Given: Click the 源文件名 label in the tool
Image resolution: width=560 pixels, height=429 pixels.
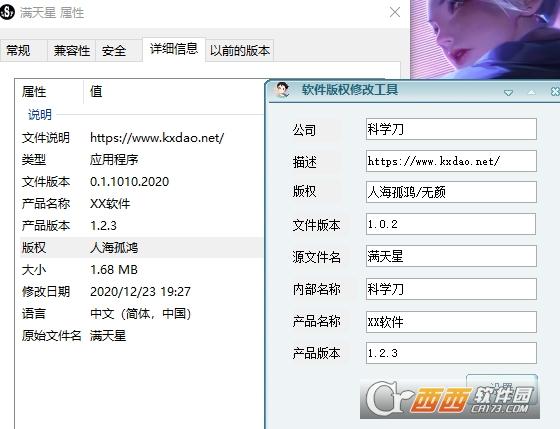Looking at the screenshot, I should [x=316, y=257].
